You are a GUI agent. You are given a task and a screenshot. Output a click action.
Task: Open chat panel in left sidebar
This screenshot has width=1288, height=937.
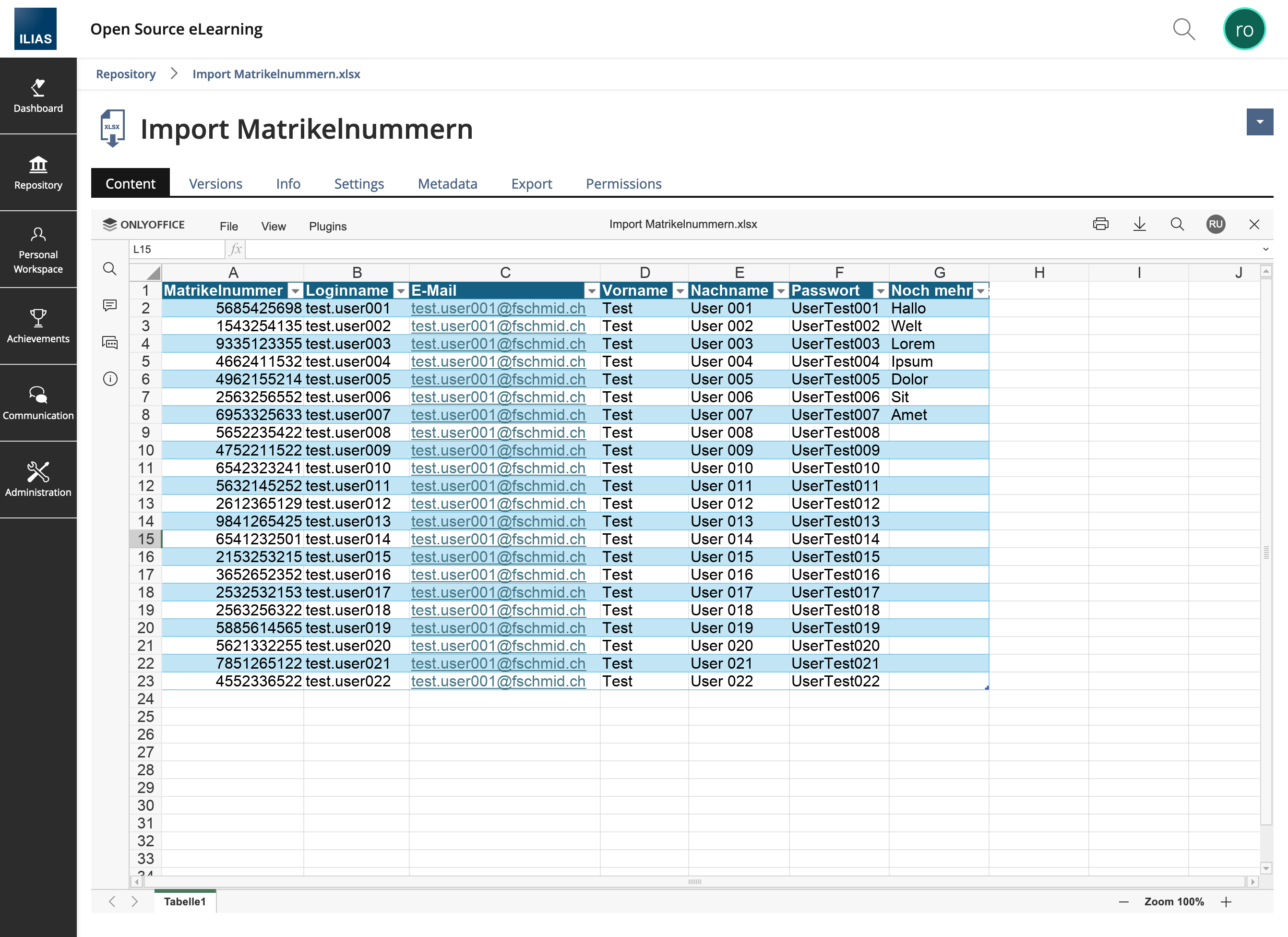(109, 343)
